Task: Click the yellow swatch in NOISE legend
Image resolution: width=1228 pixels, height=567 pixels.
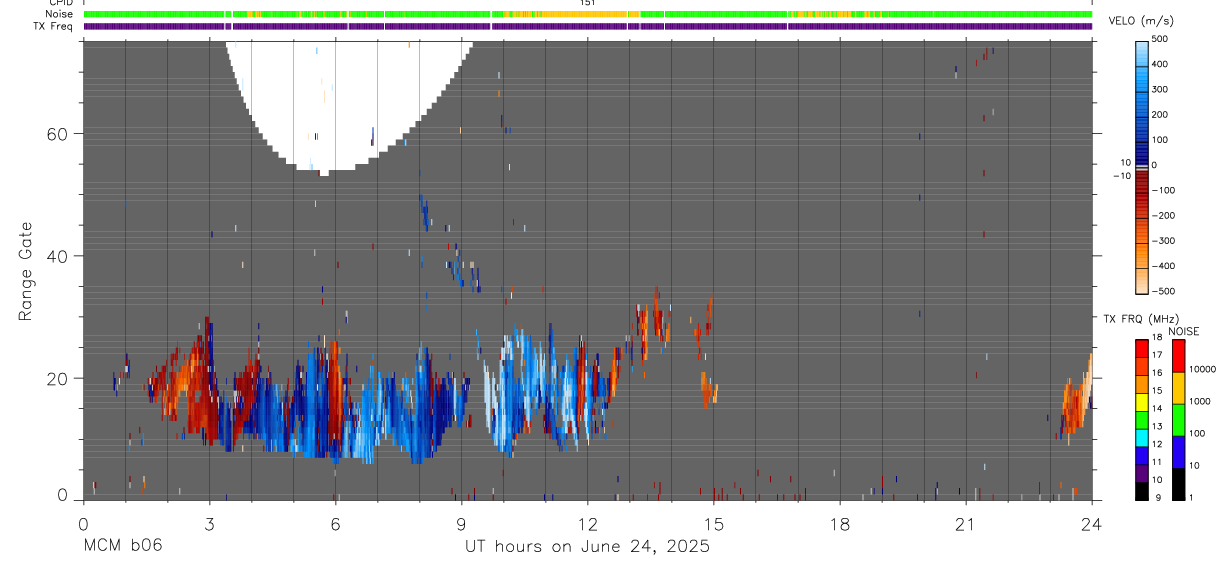Action: pyautogui.click(x=1178, y=388)
